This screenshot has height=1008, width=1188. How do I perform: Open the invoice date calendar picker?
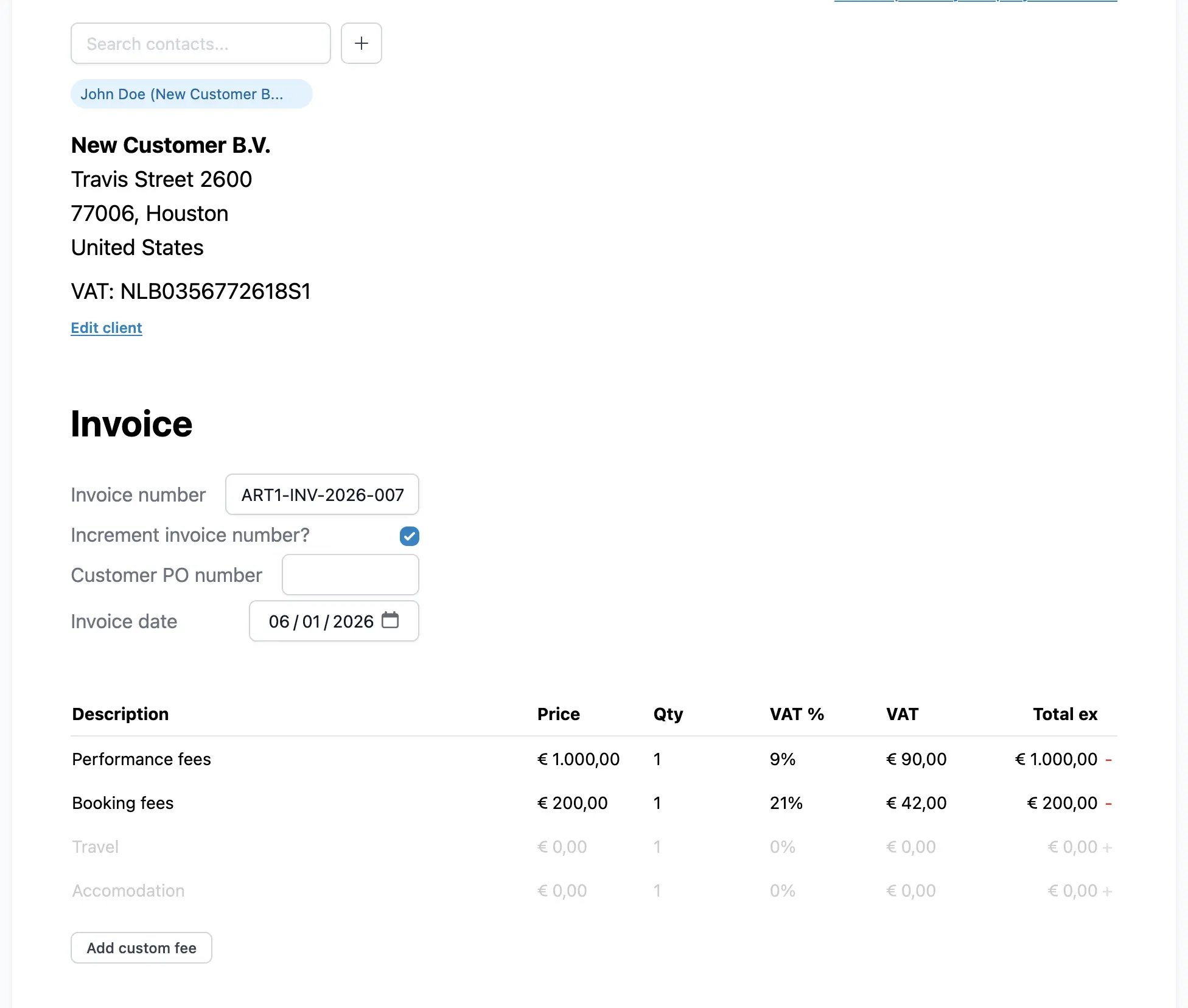click(390, 620)
